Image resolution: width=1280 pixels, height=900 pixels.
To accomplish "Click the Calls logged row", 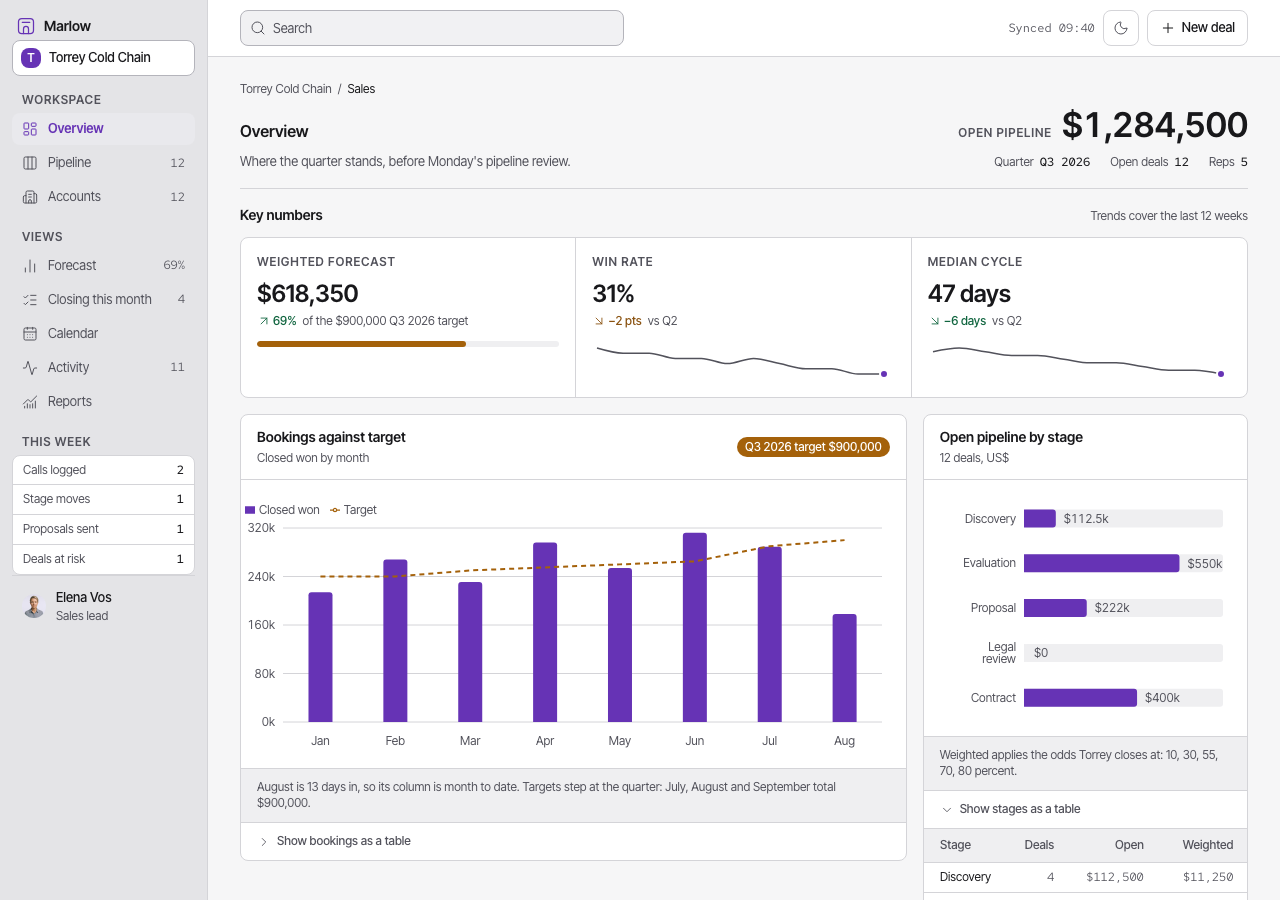I will 103,470.
